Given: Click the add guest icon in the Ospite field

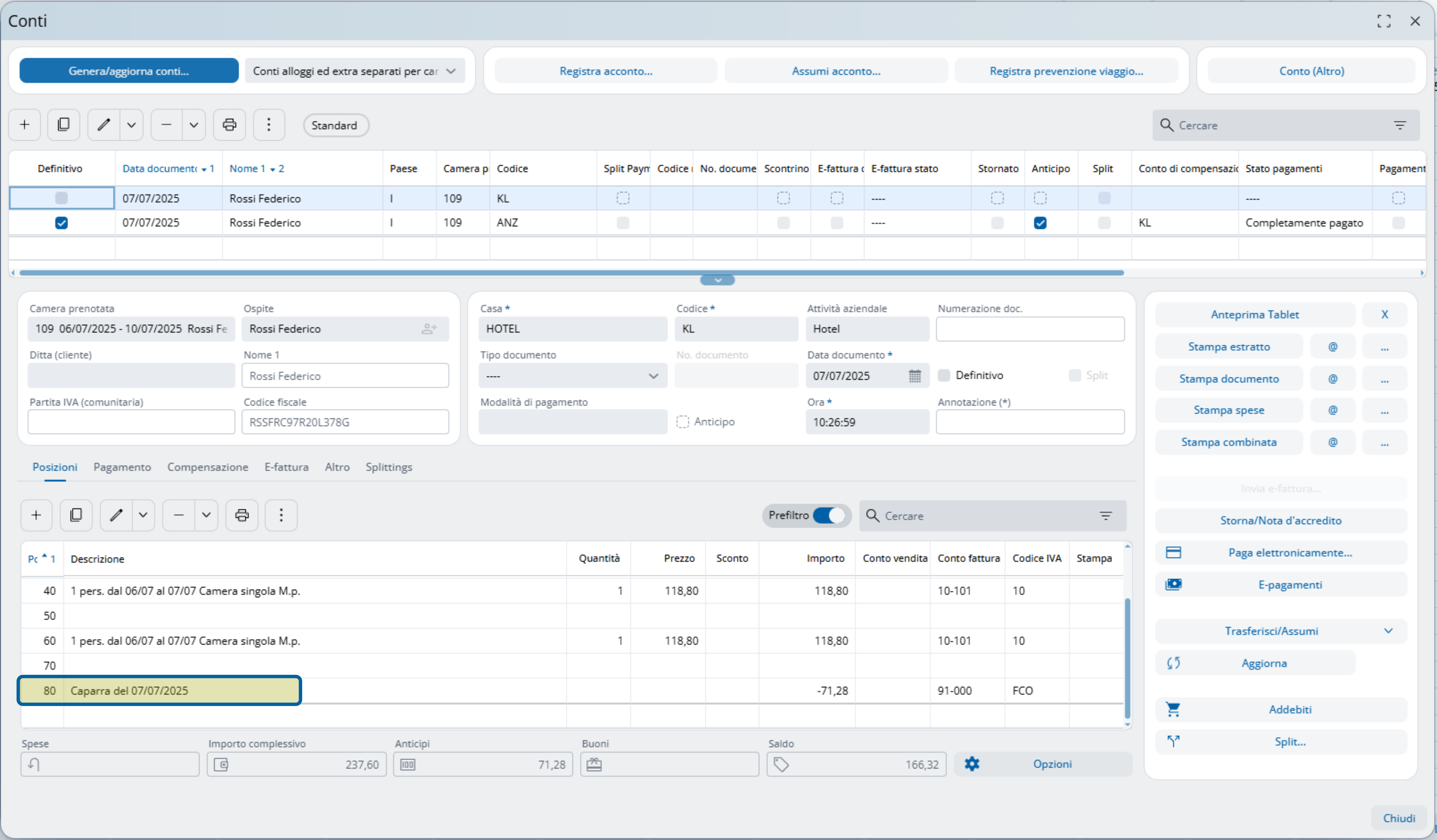Looking at the screenshot, I should [x=429, y=329].
